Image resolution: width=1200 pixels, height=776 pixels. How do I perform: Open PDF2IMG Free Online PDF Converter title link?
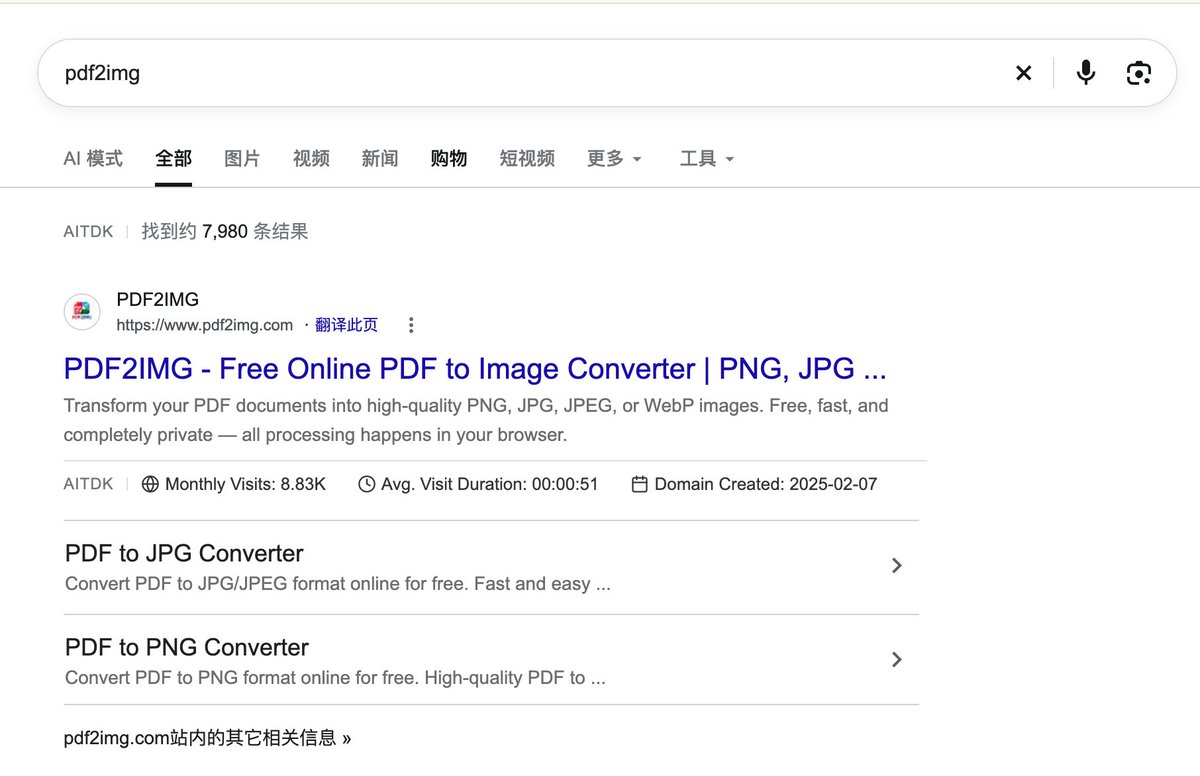pos(475,369)
